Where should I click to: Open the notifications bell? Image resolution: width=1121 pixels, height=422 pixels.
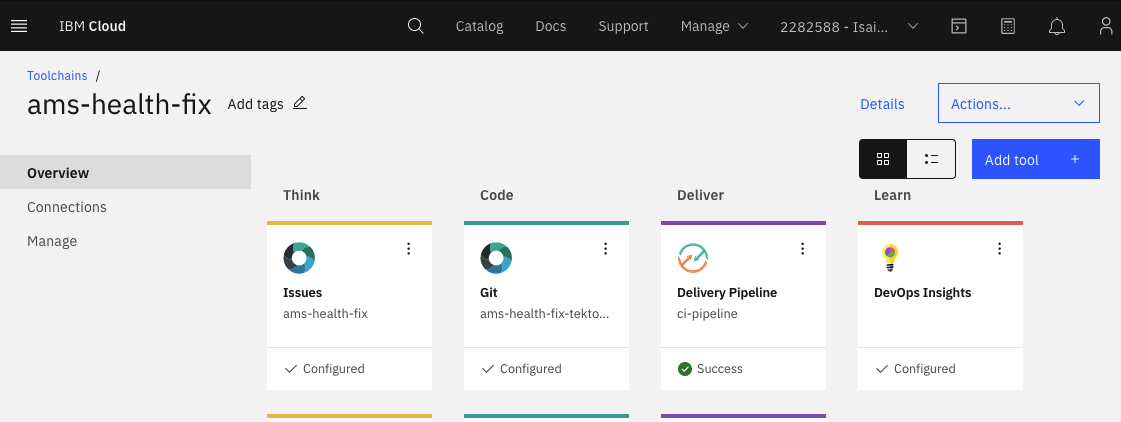(x=1057, y=26)
